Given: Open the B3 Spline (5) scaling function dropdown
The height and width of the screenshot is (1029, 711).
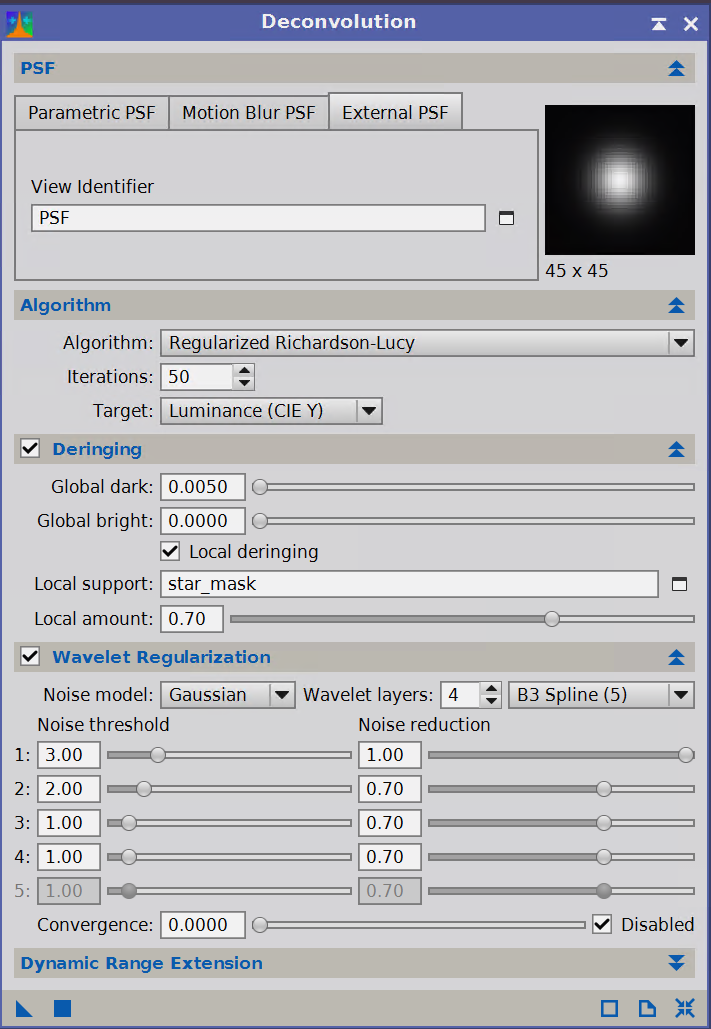Looking at the screenshot, I should tap(601, 695).
